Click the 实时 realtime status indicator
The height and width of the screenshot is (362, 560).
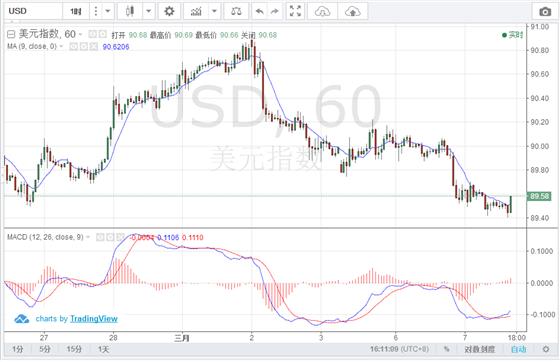[x=512, y=35]
